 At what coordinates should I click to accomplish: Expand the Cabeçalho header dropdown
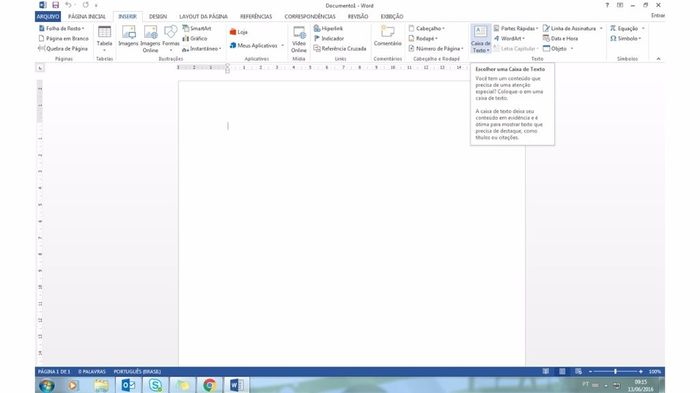pyautogui.click(x=426, y=28)
